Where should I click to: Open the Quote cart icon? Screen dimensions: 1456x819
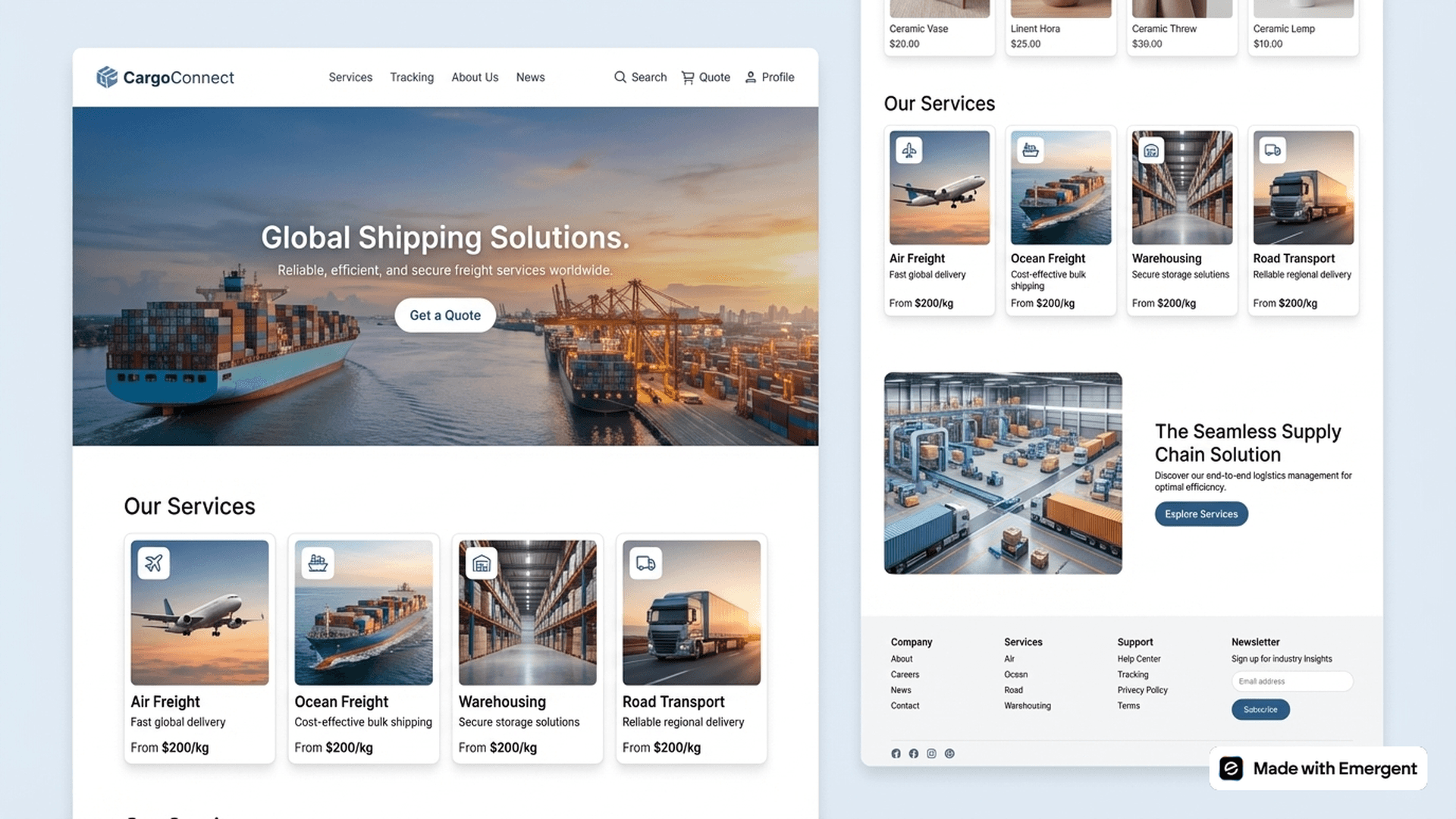pyautogui.click(x=688, y=77)
